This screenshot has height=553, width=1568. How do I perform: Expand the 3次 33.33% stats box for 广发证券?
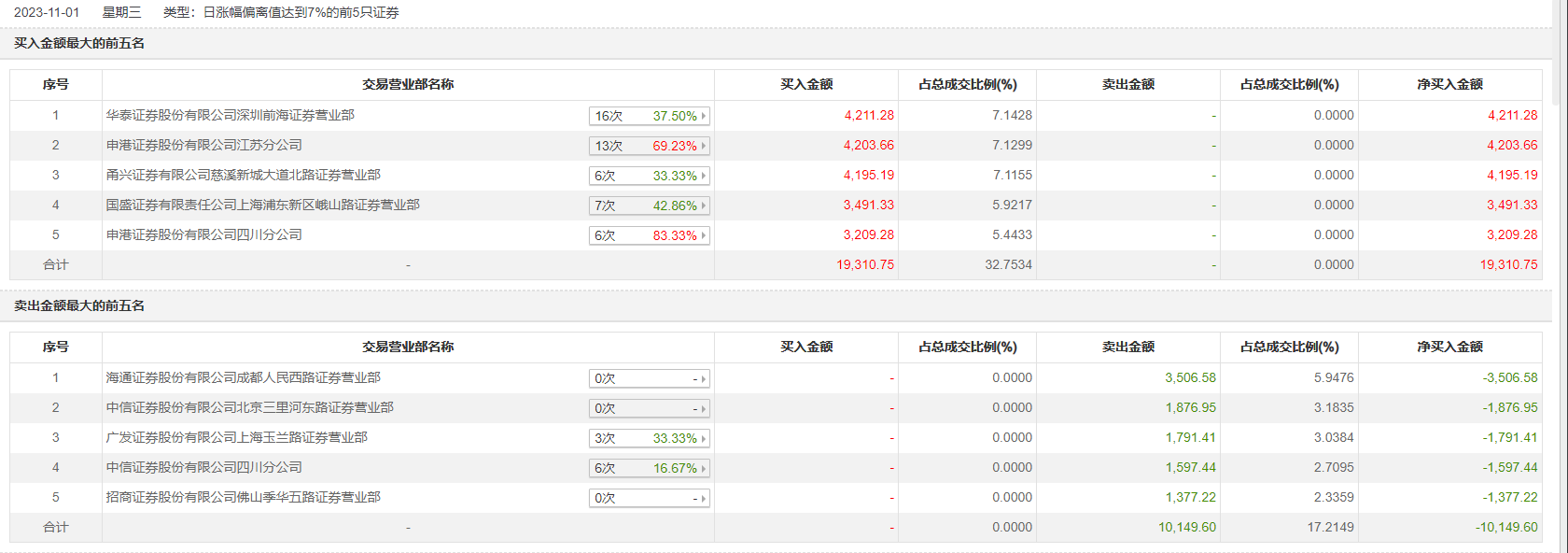point(650,438)
